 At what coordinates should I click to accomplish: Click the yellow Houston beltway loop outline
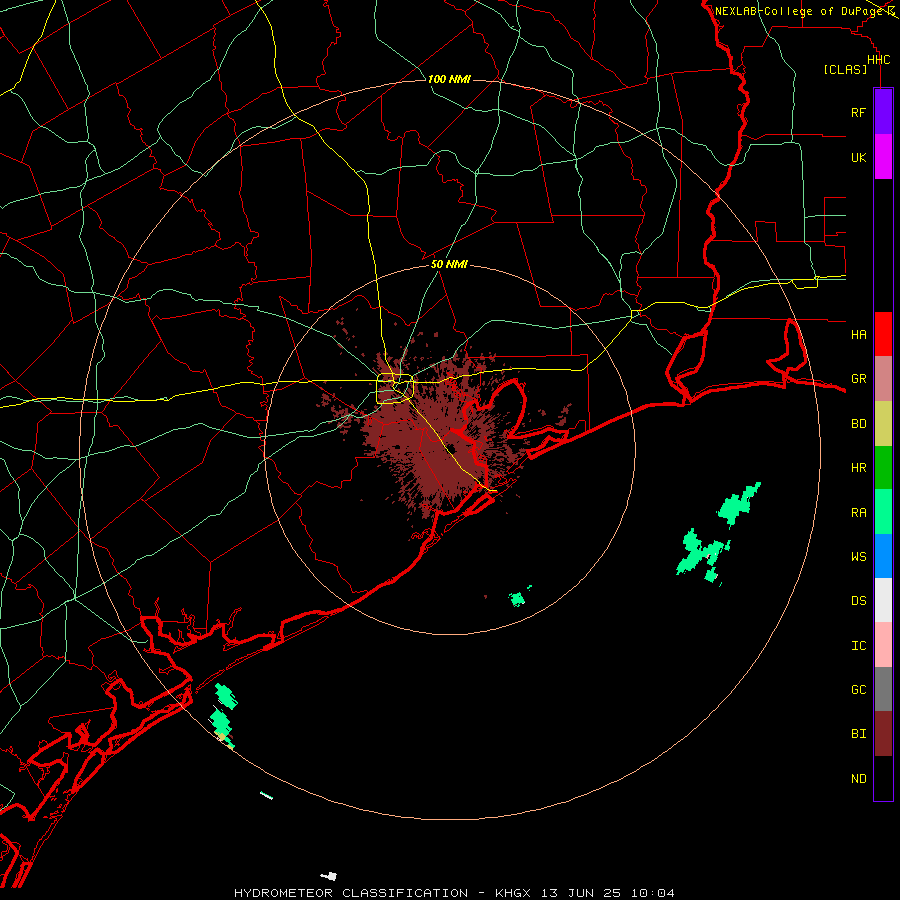(395, 389)
